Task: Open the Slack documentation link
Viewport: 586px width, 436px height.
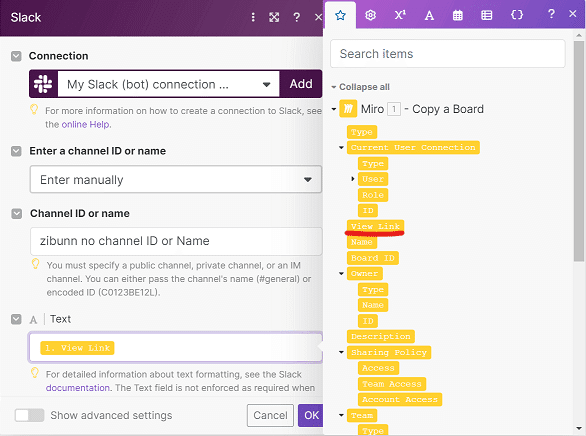Action: coord(78,388)
